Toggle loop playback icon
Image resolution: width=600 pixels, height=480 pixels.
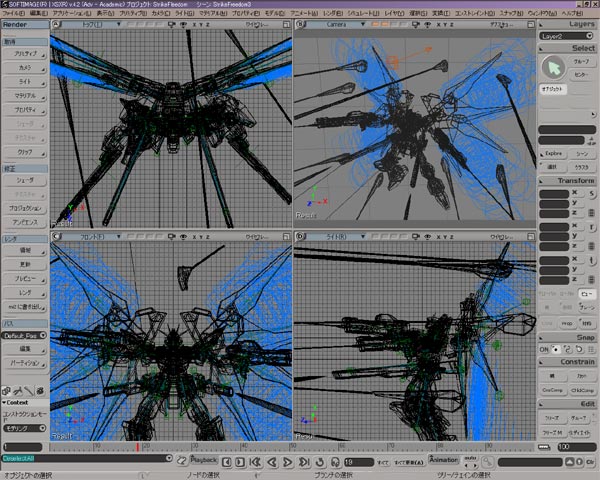pyautogui.click(x=320, y=462)
